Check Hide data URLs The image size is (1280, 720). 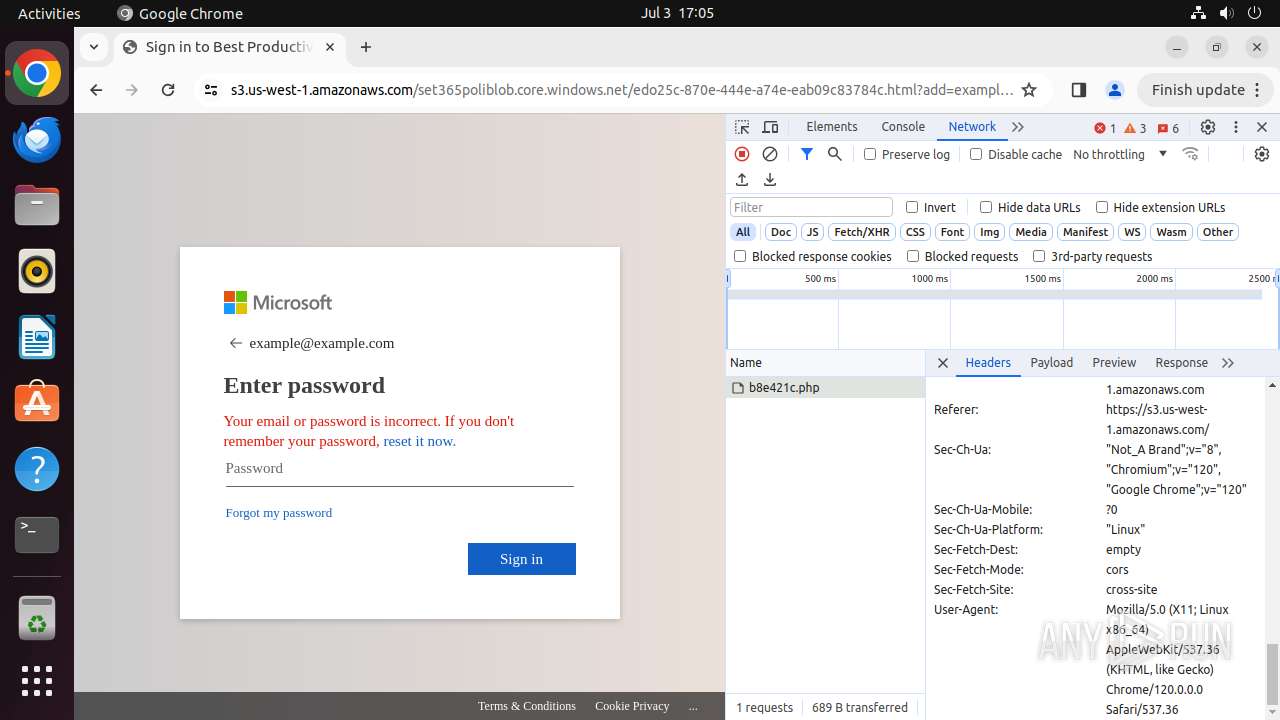986,207
